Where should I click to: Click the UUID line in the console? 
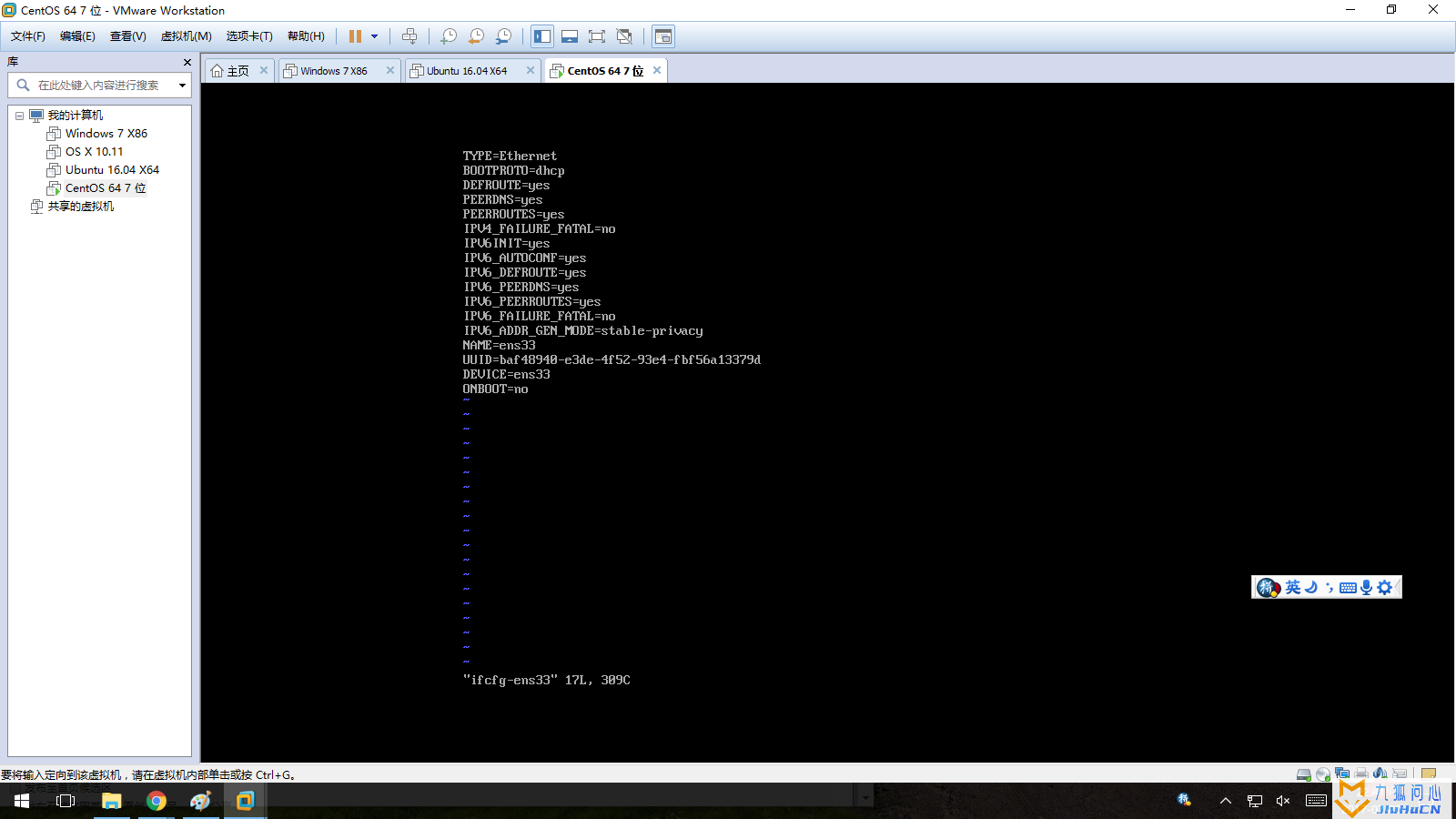pyautogui.click(x=612, y=359)
